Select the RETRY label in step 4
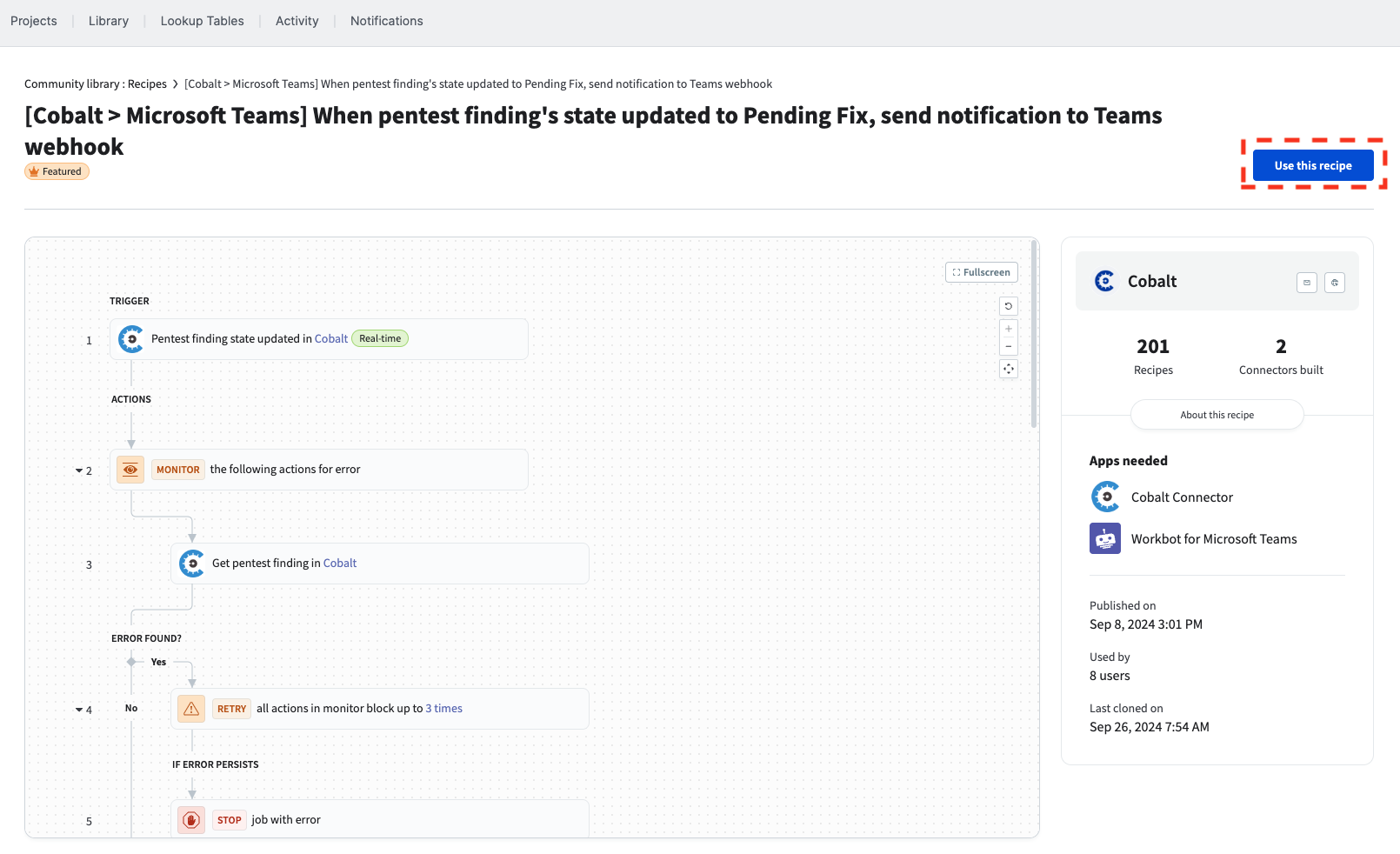This screenshot has width=1400, height=854. point(231,709)
